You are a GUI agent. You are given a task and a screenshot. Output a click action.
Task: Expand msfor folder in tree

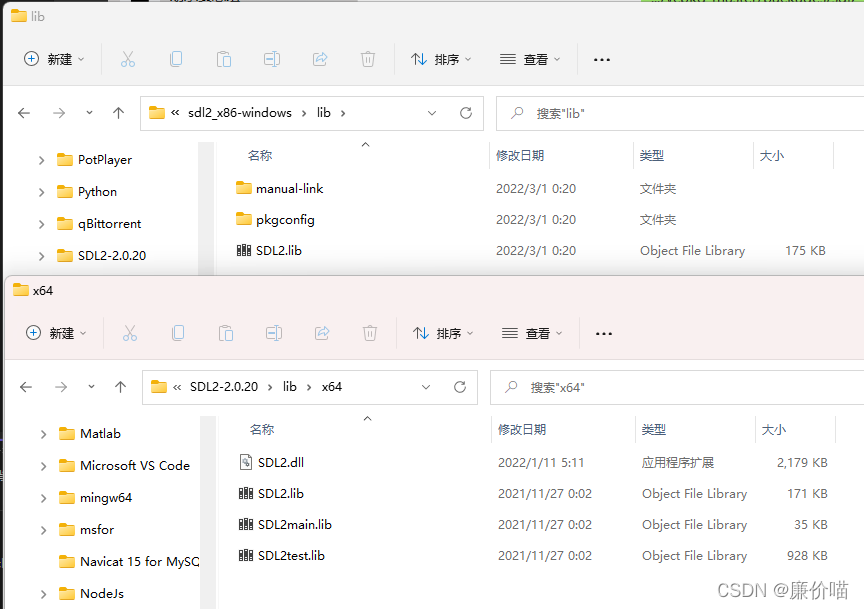44,530
